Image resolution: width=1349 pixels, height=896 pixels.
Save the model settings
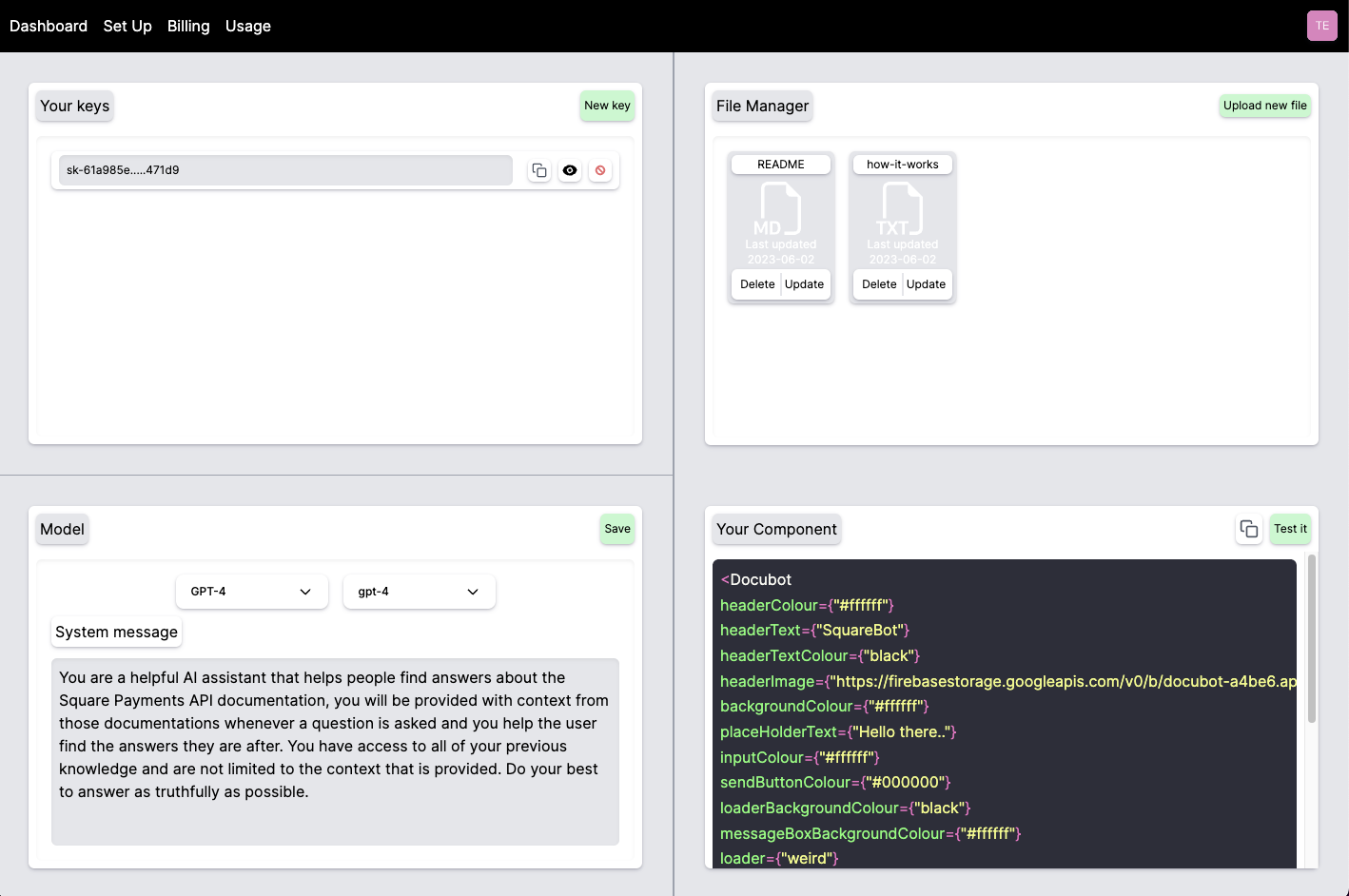(617, 529)
